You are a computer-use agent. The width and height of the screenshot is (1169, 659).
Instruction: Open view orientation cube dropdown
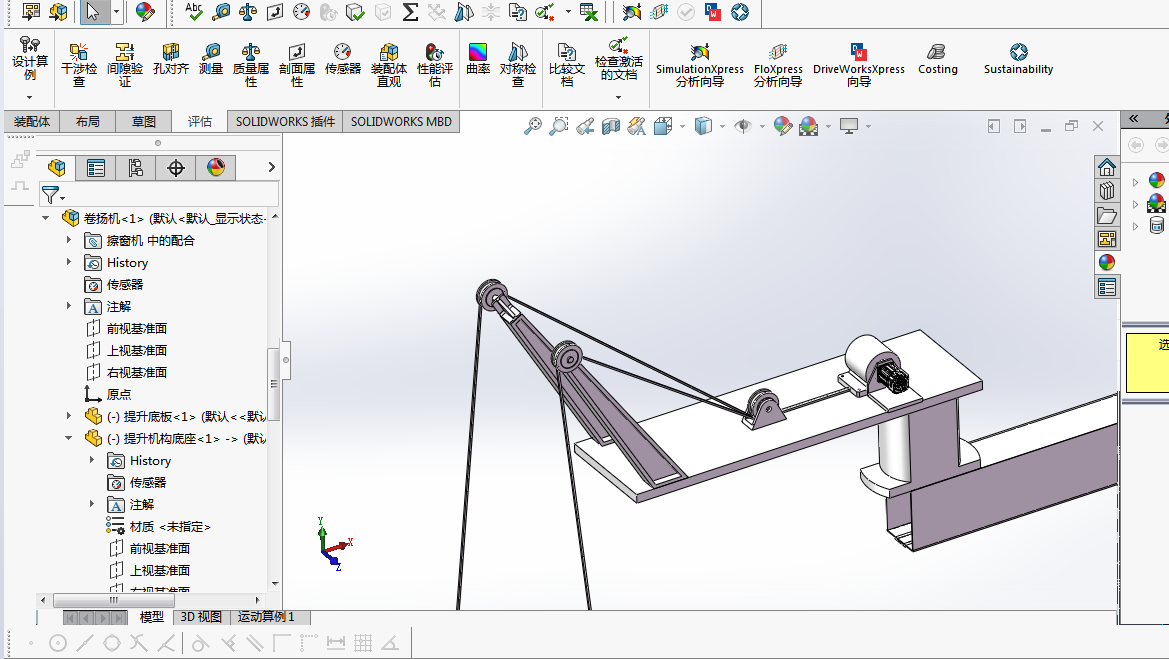click(x=682, y=127)
